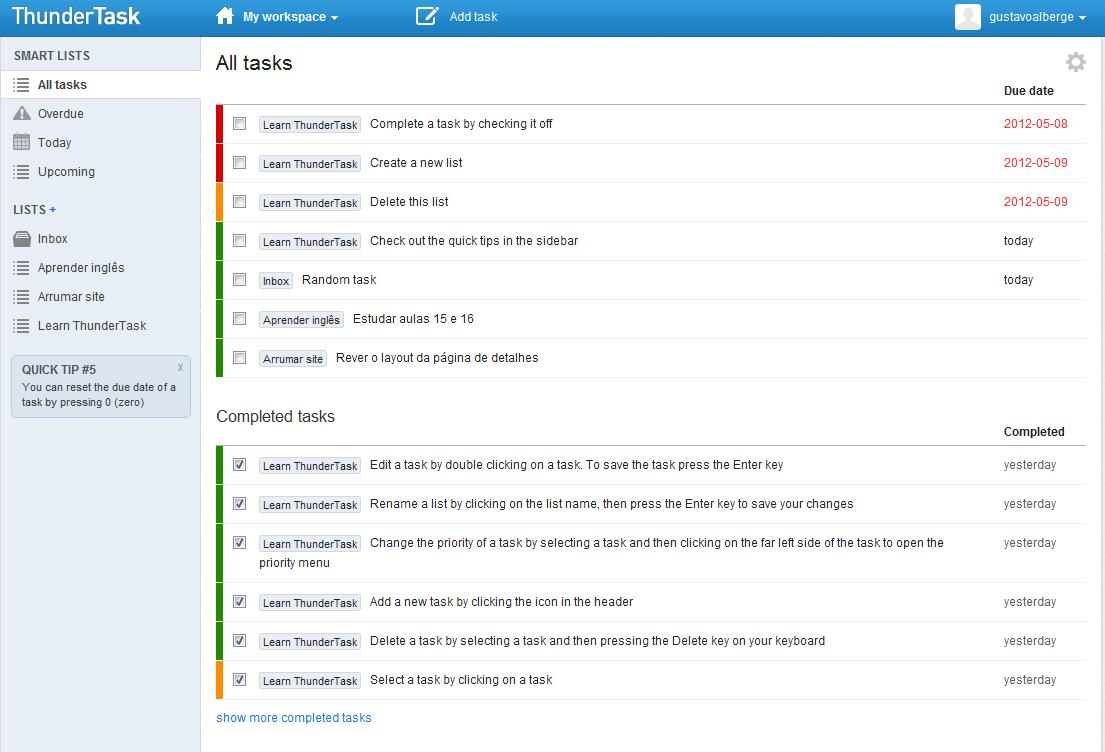Click 'show more completed tasks' link

point(294,718)
